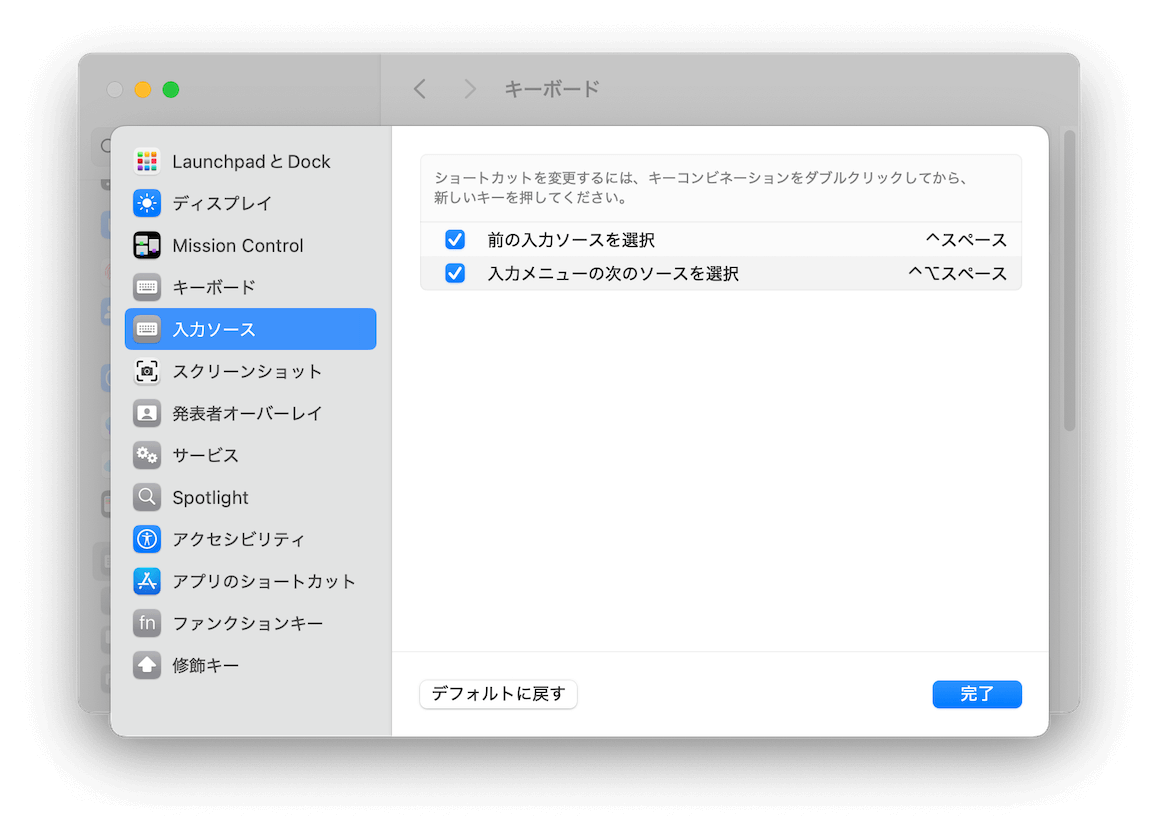This screenshot has height=840, width=1158.
Task: Click the アクセシビリティ icon
Action: click(147, 539)
